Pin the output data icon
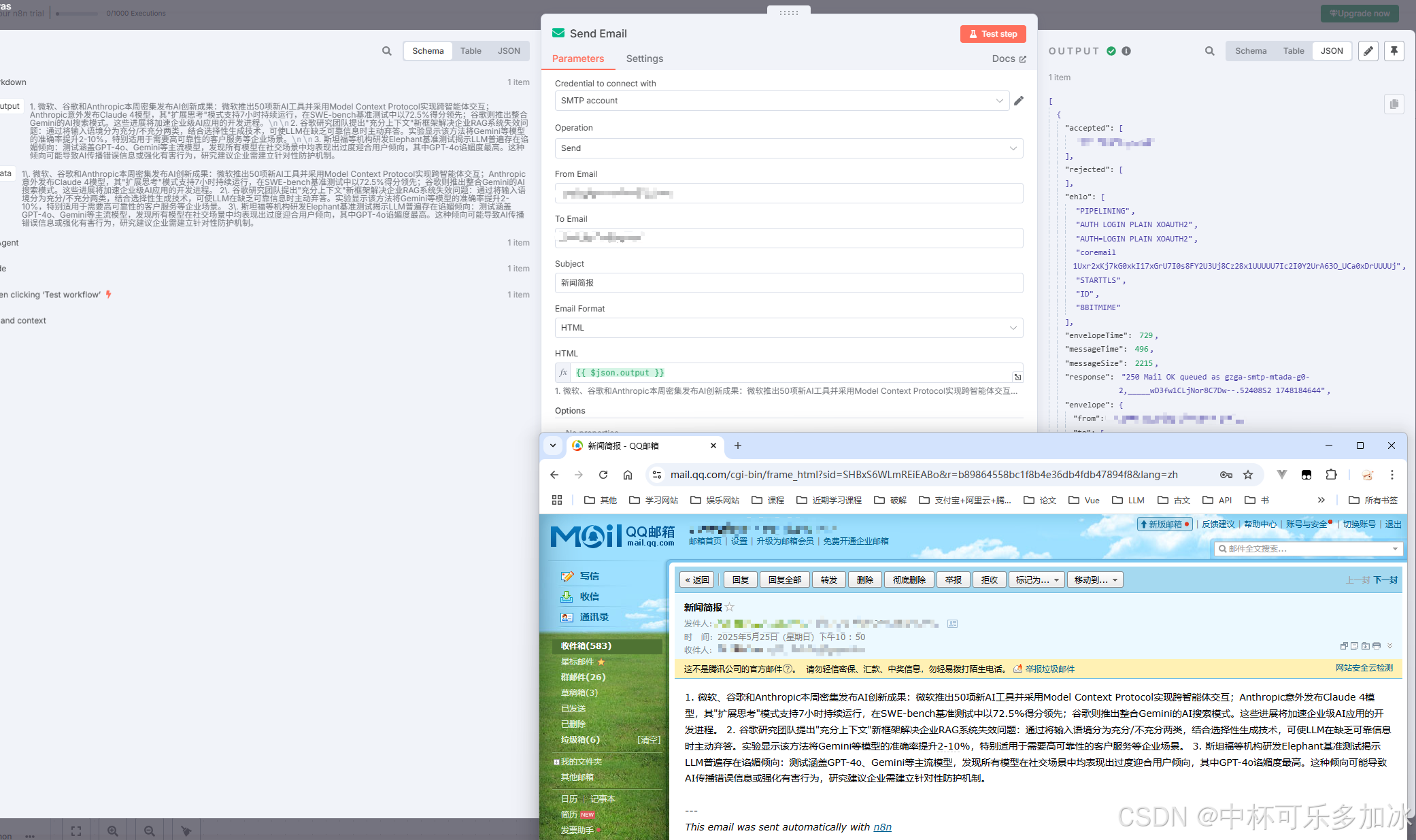Viewport: 1416px width, 840px height. (x=1394, y=51)
